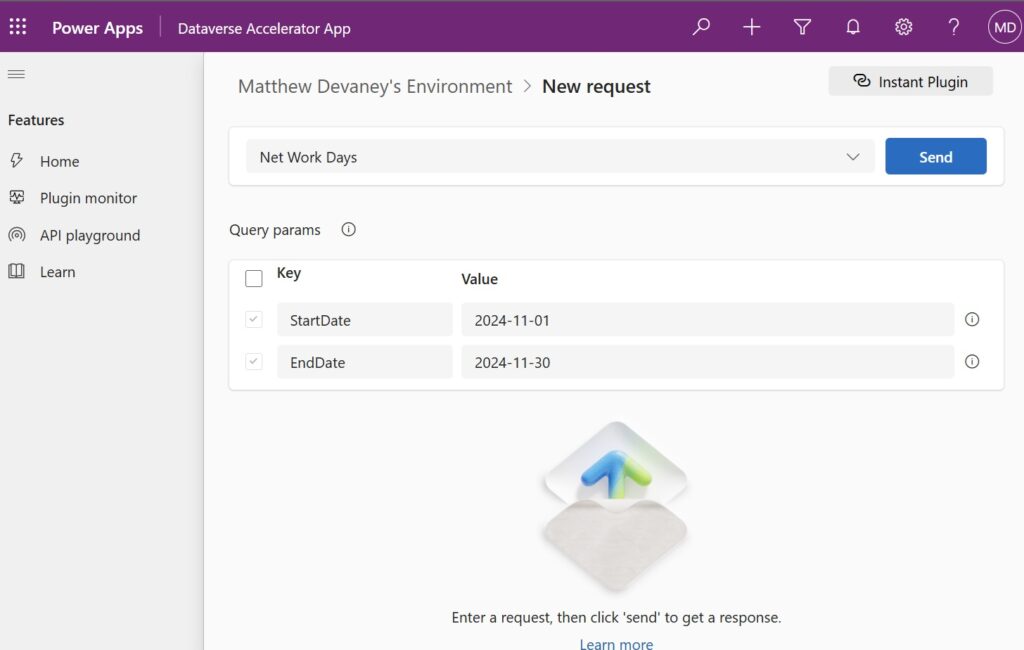
Task: Open the app launcher waffle icon
Action: pyautogui.click(x=18, y=27)
